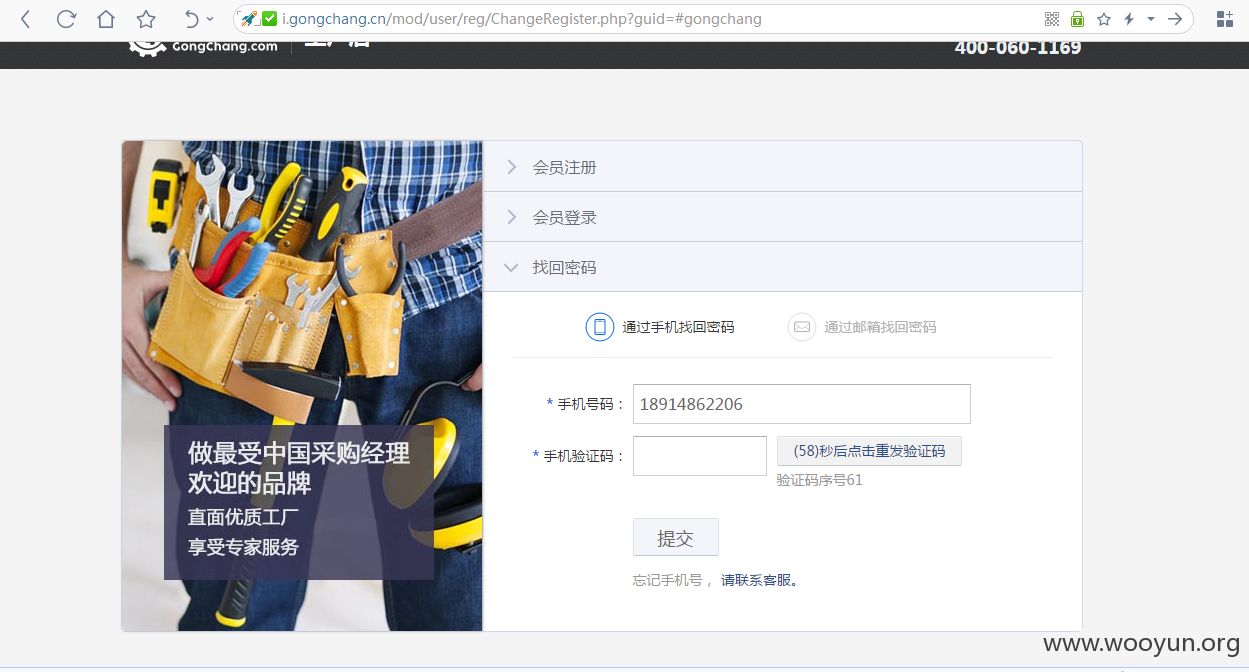Viewport: 1249px width, 672px height.
Task: Click the 享受专家服务 text on banner
Action: tap(243, 547)
